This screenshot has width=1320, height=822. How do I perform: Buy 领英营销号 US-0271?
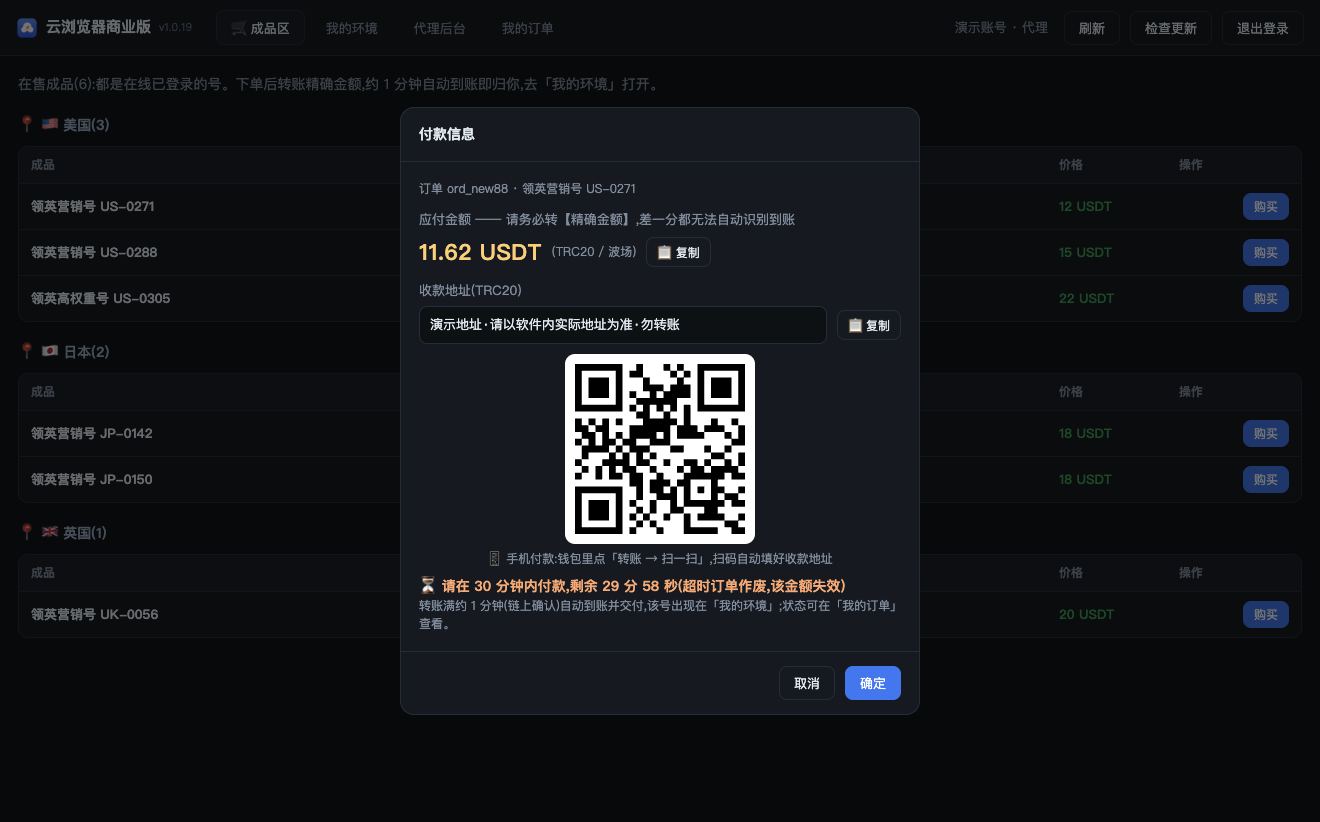1266,207
